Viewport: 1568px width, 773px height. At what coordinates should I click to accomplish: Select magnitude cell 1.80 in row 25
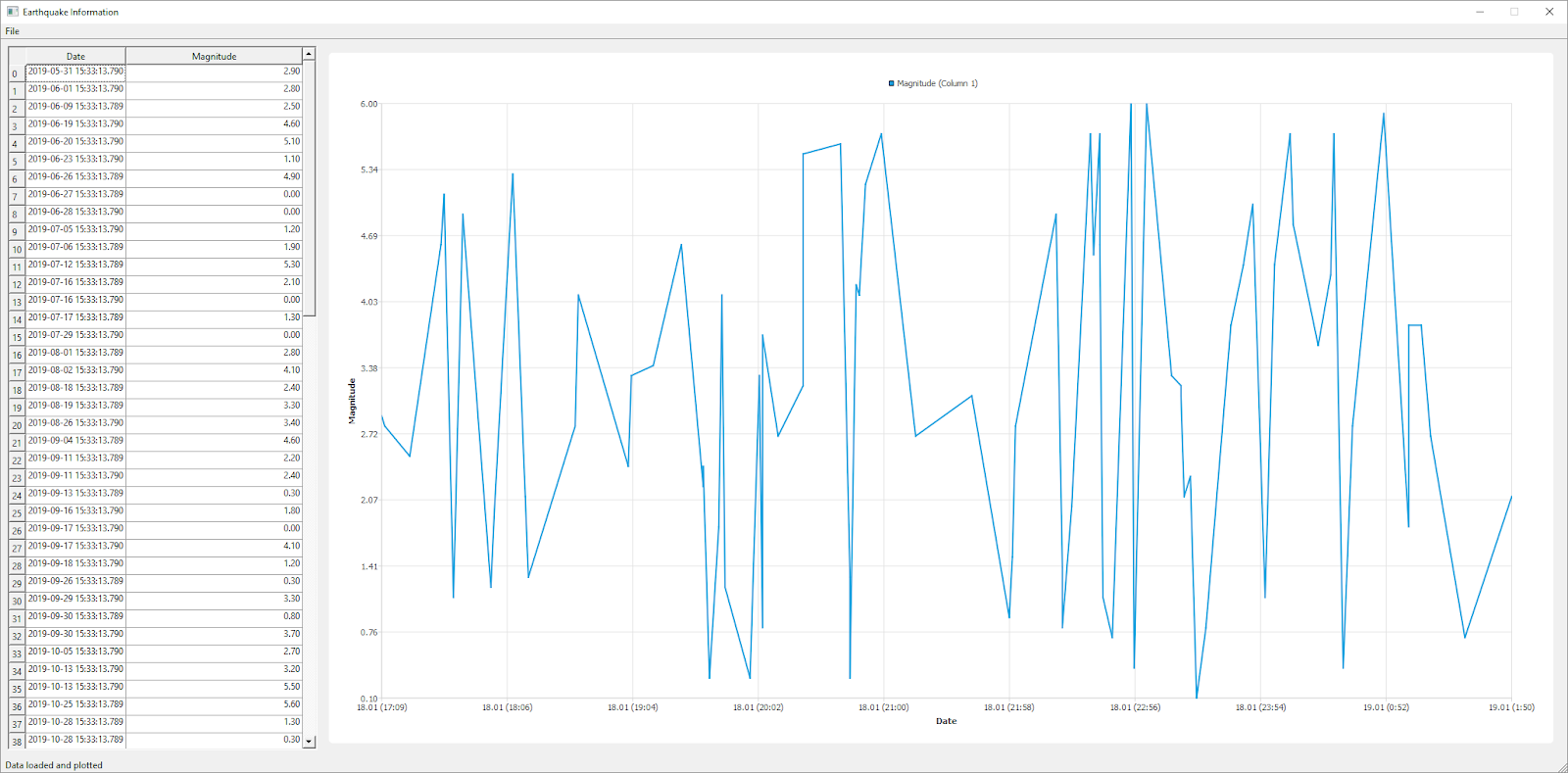click(214, 511)
